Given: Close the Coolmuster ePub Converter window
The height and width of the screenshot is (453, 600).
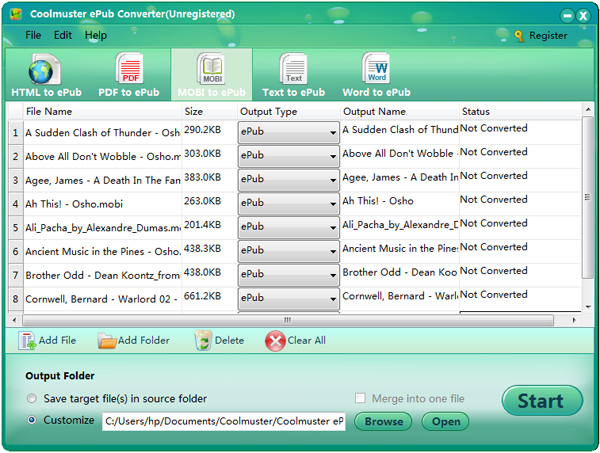Looking at the screenshot, I should (x=583, y=16).
